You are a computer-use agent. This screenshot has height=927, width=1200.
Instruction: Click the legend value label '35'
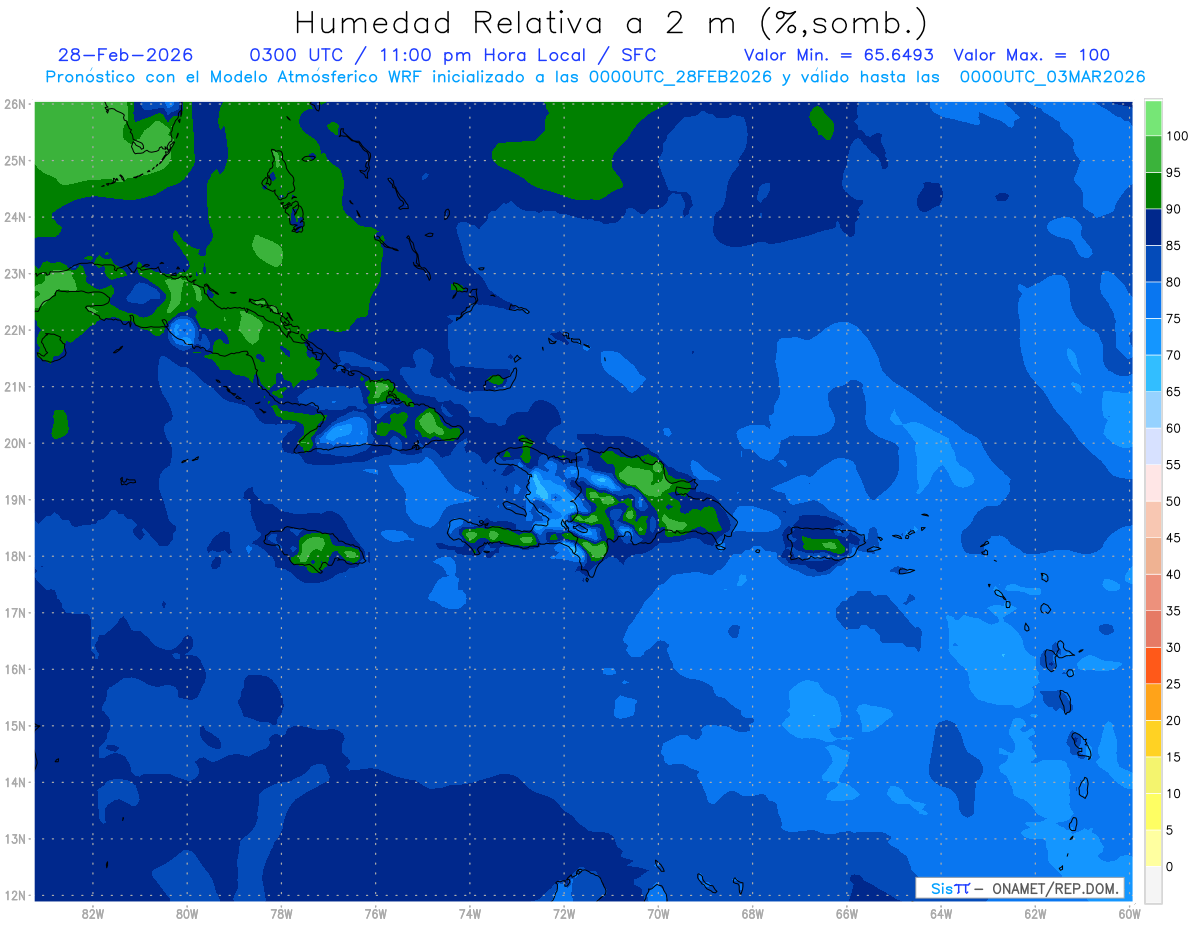click(1172, 611)
